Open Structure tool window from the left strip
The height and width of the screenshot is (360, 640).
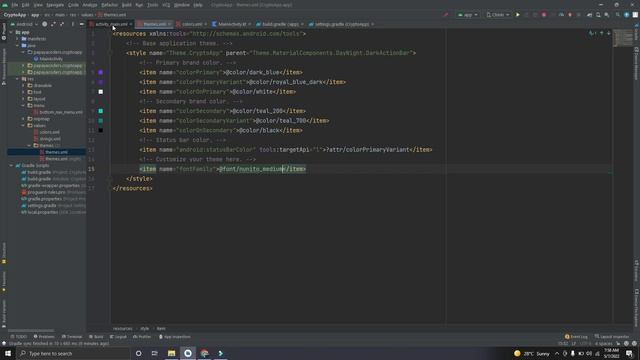click(4, 253)
